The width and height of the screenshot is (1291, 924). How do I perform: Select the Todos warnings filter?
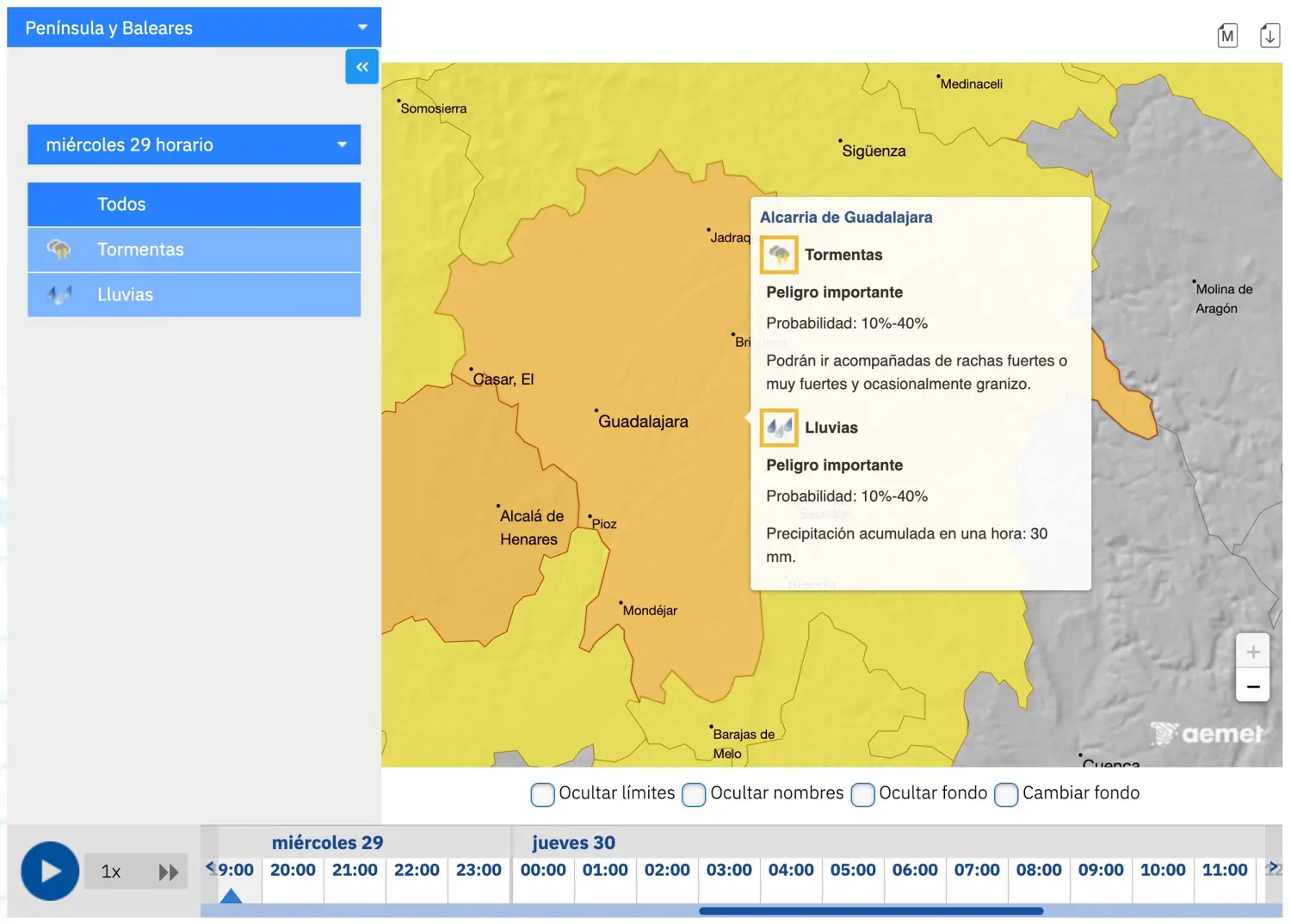[x=194, y=205]
